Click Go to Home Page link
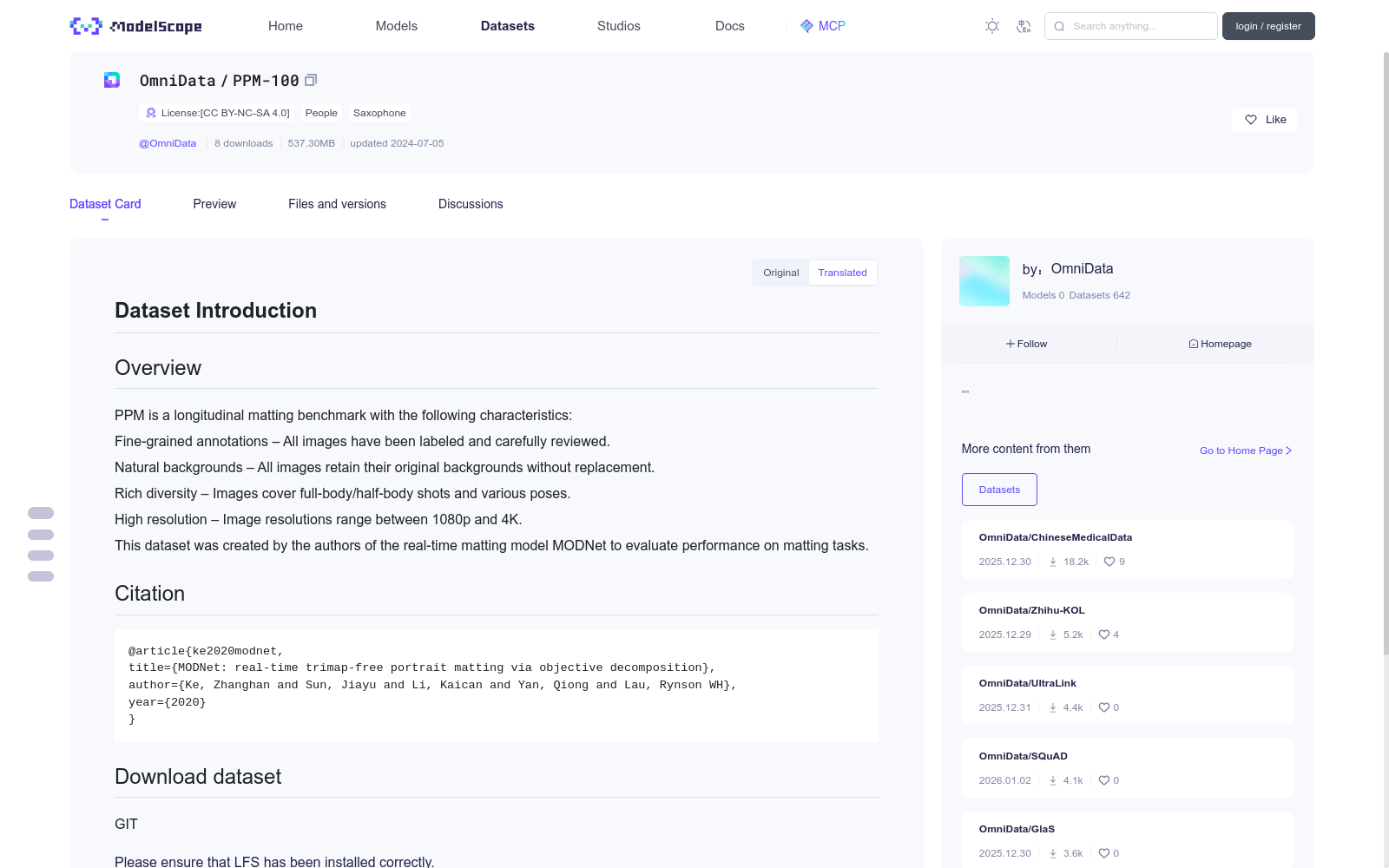 pos(1246,450)
